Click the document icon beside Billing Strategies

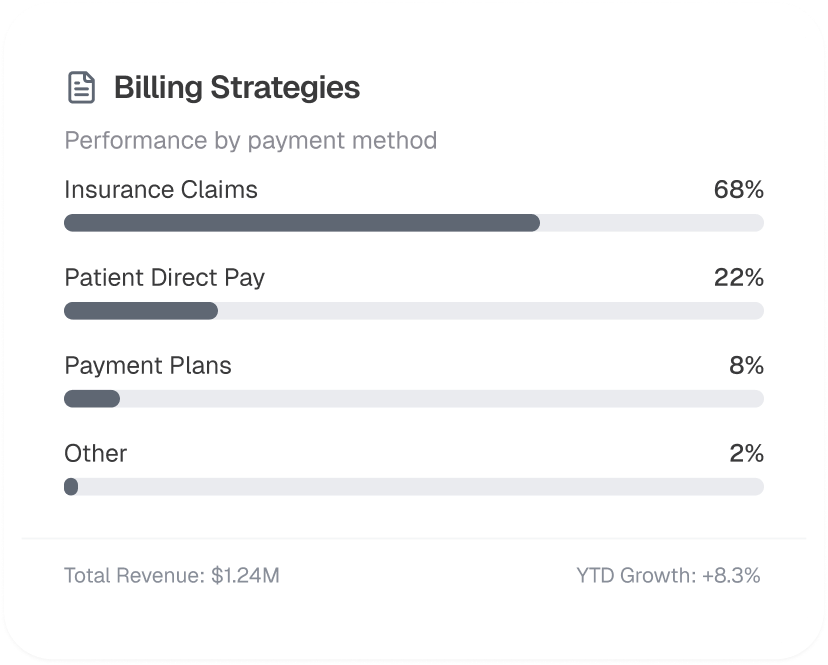[81, 88]
